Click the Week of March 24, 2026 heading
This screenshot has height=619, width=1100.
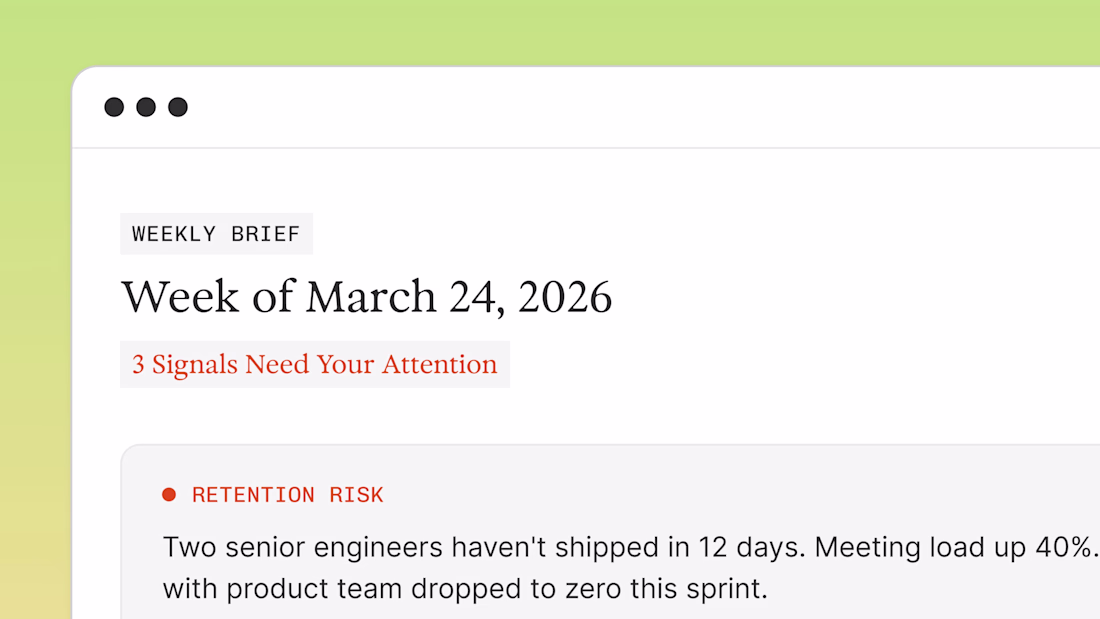point(366,297)
